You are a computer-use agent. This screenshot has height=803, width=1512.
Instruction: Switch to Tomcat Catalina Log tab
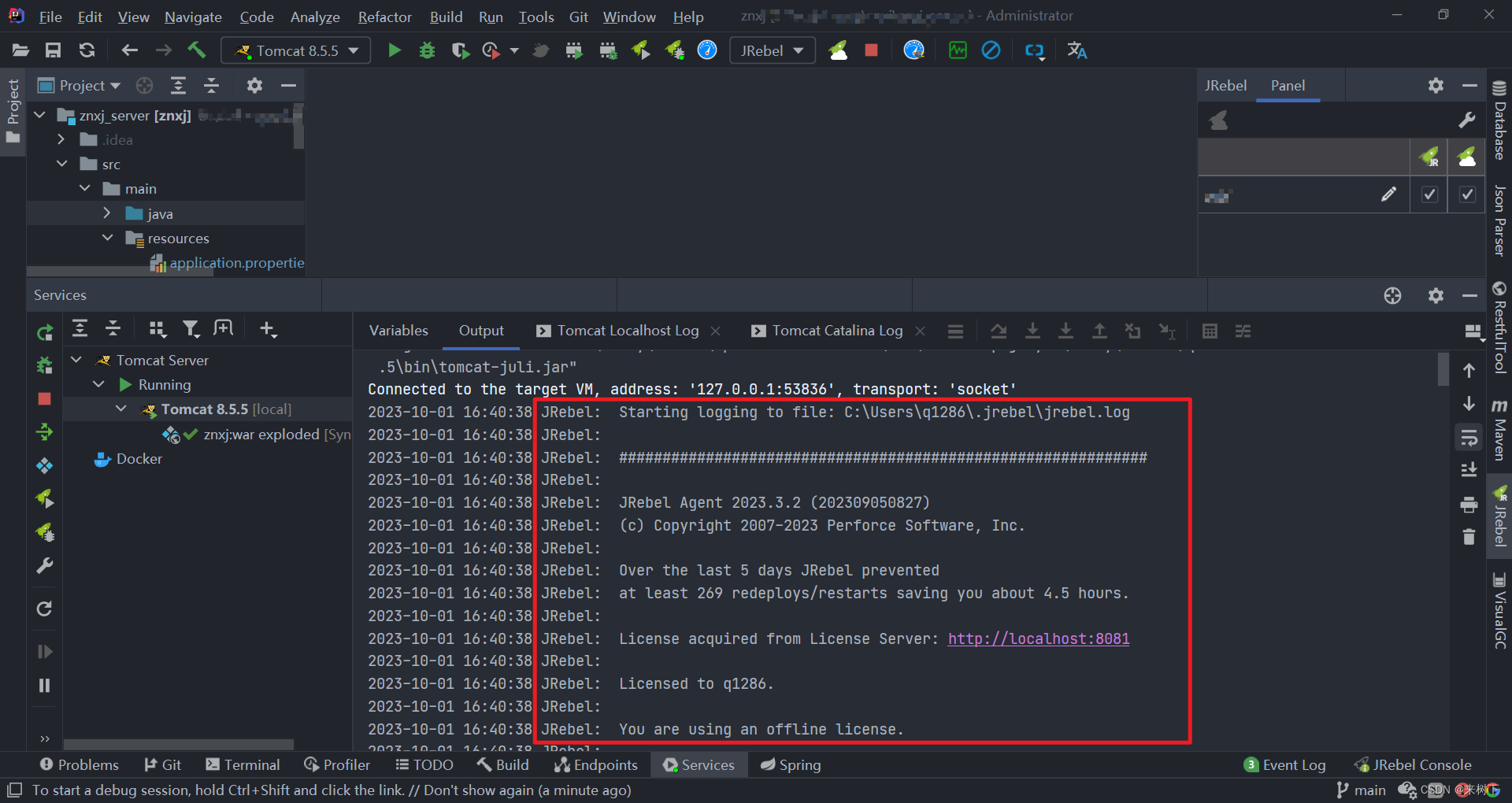tap(837, 331)
